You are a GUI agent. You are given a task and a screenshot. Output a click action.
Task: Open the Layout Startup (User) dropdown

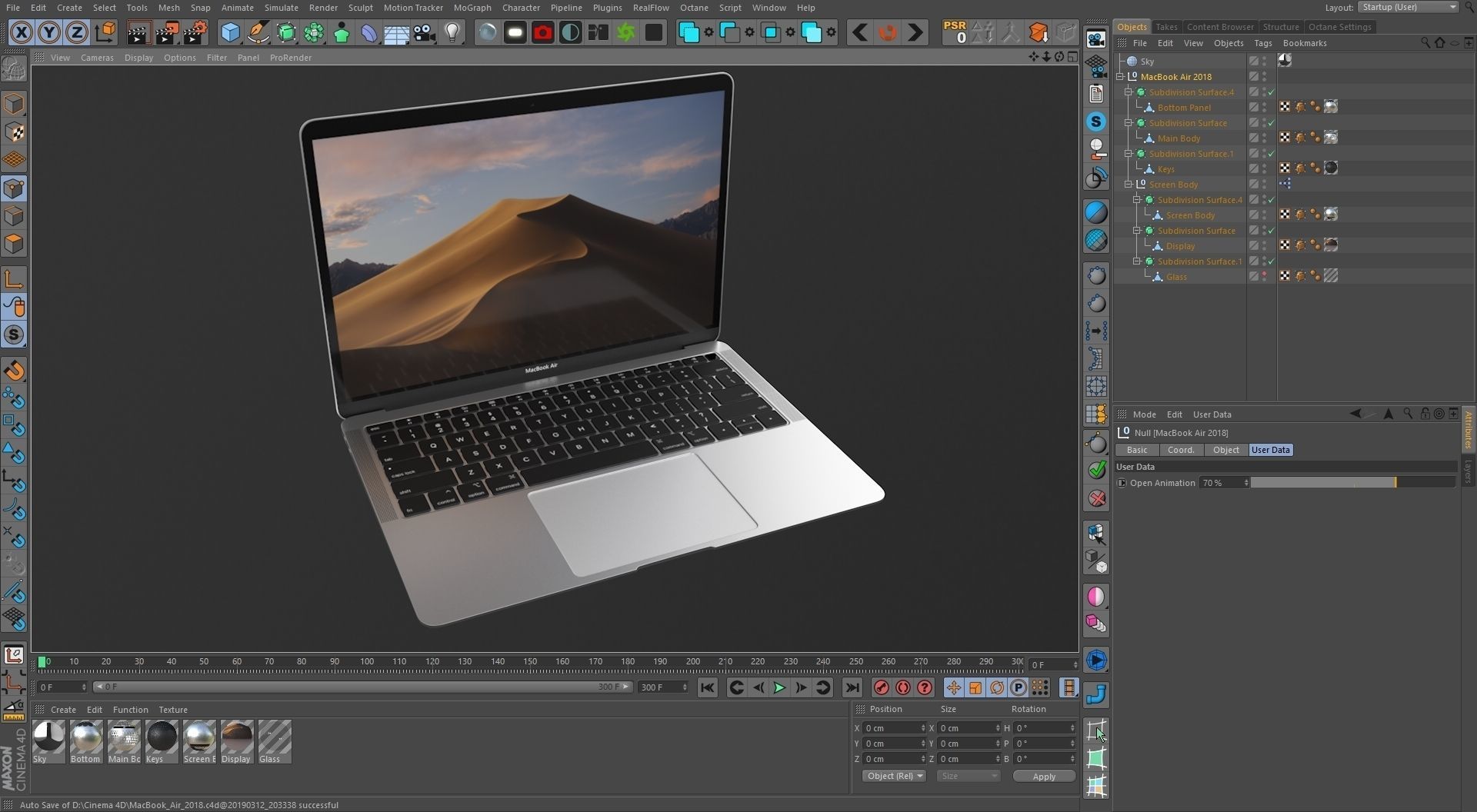coord(1408,7)
